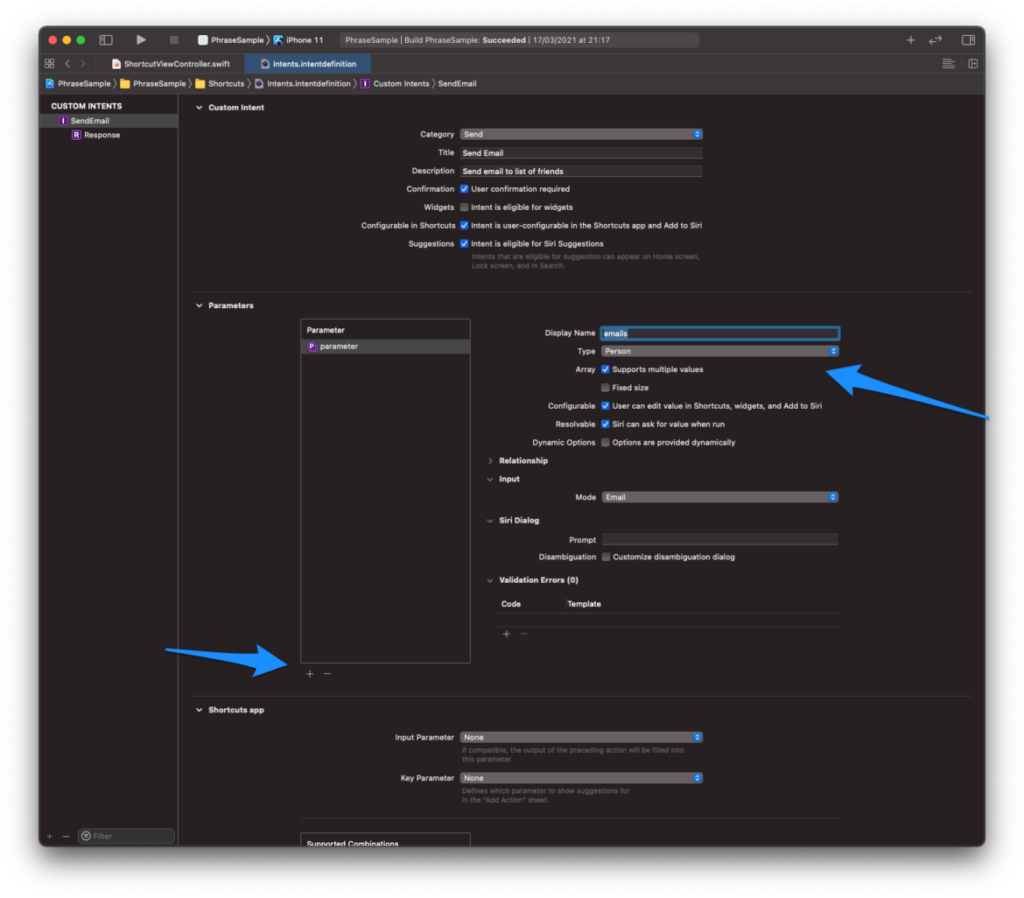Image resolution: width=1024 pixels, height=898 pixels.
Task: Click the Siri Dialog Prompt field
Action: [720, 539]
